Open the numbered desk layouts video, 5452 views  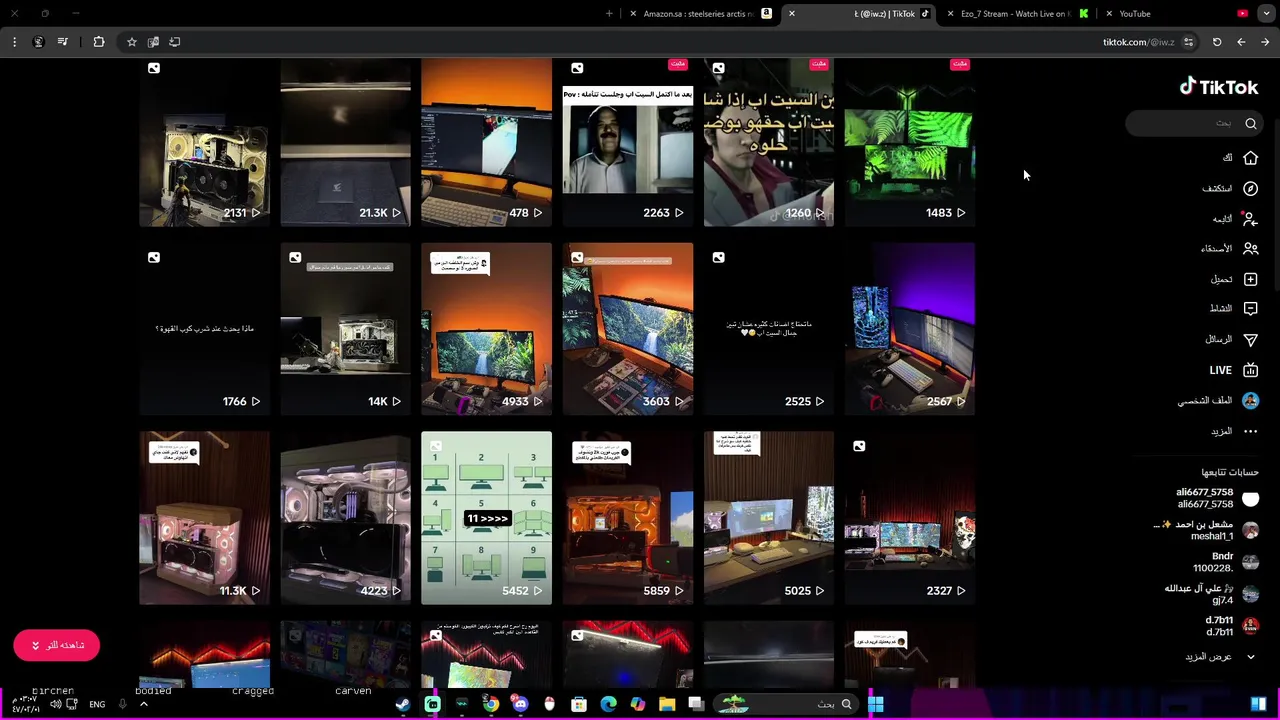coord(486,518)
